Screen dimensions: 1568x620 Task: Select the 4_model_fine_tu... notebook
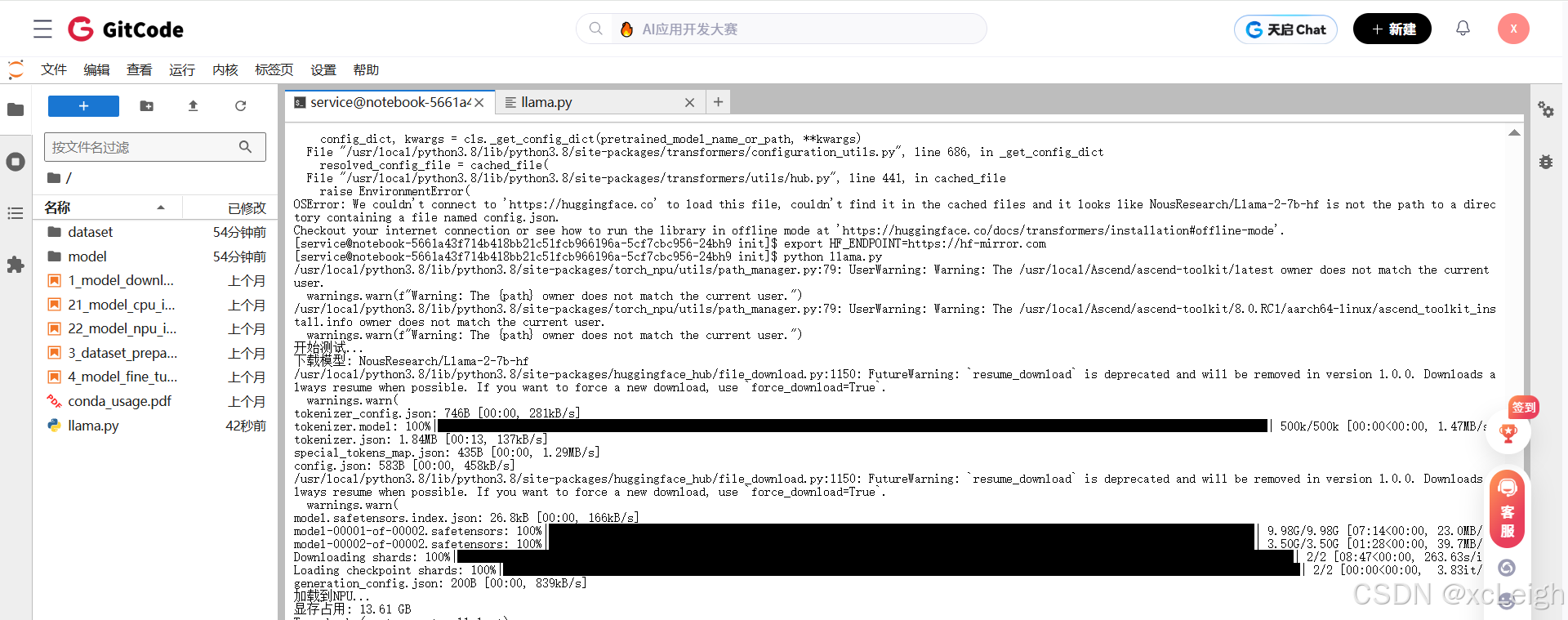(155, 377)
